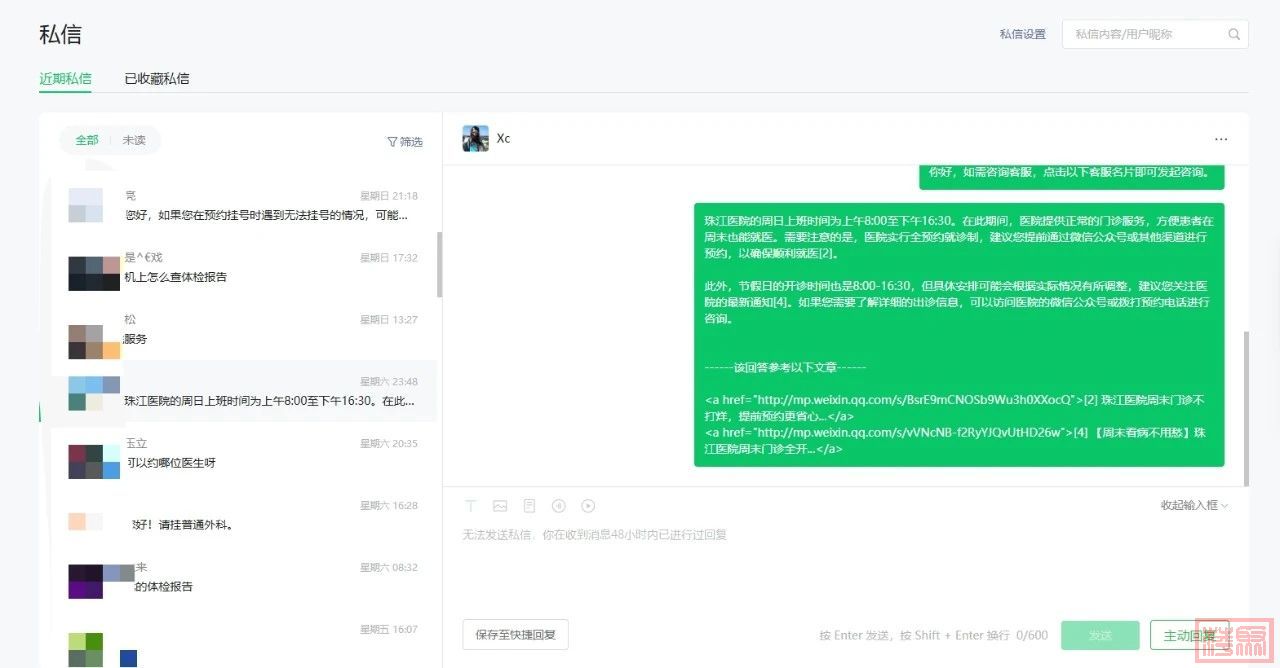
Task: Click the 主动回复 button
Action: tap(1189, 635)
